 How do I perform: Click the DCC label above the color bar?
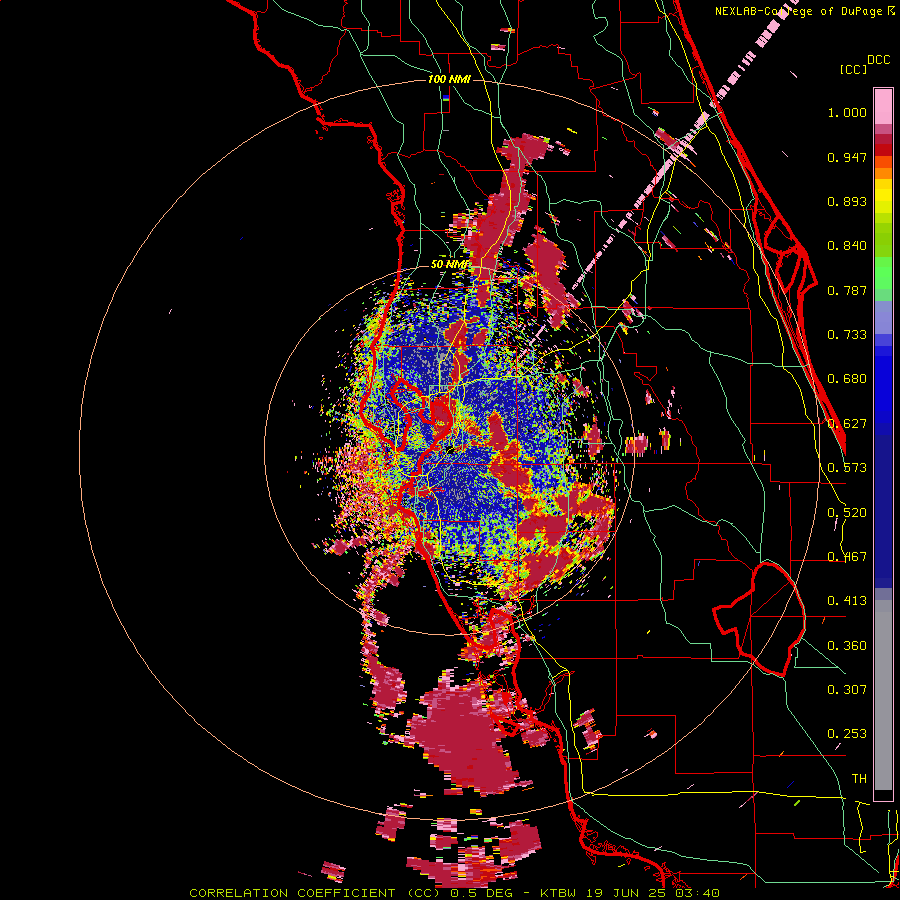(x=878, y=60)
